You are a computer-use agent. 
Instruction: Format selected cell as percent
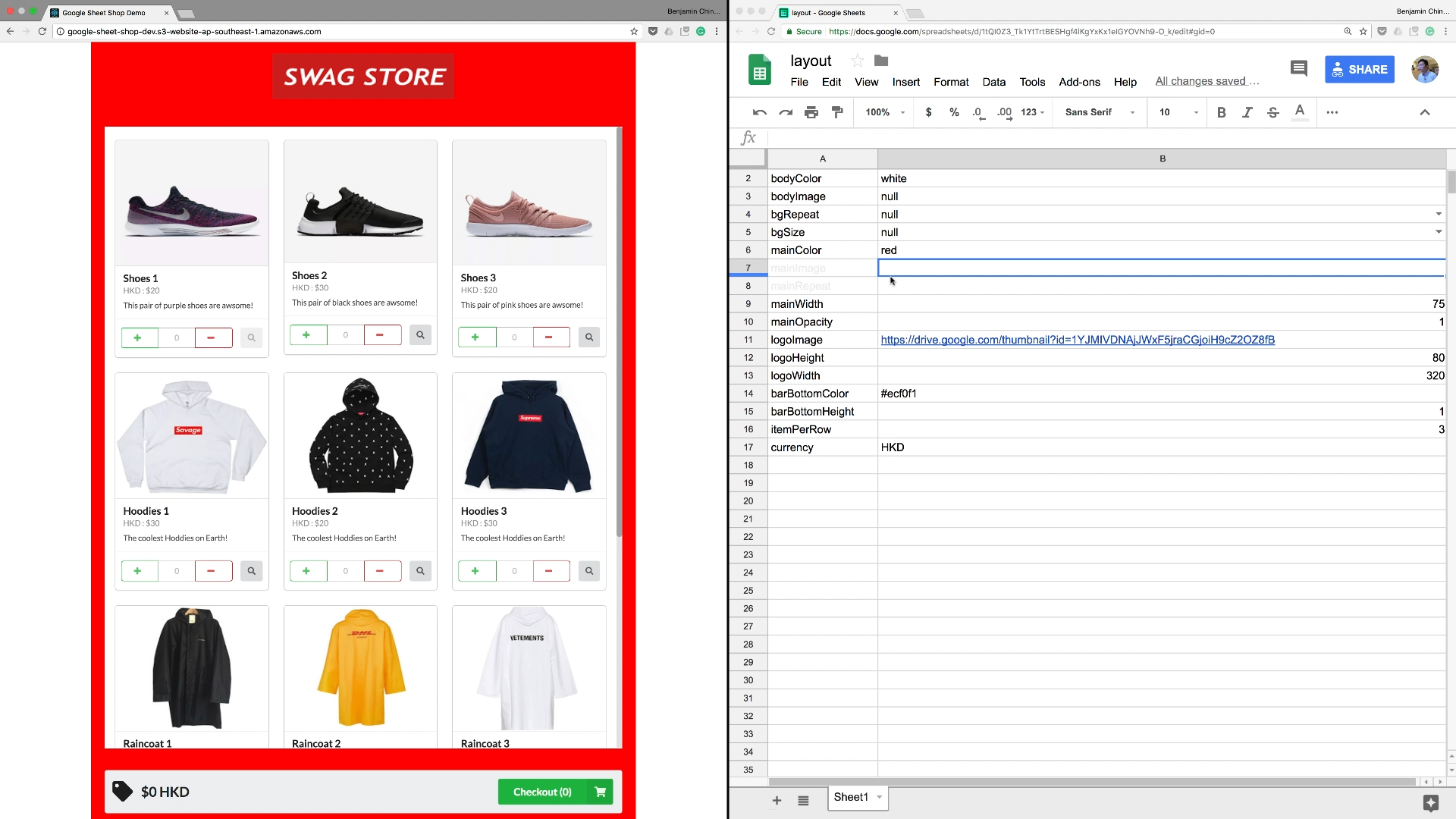[954, 112]
